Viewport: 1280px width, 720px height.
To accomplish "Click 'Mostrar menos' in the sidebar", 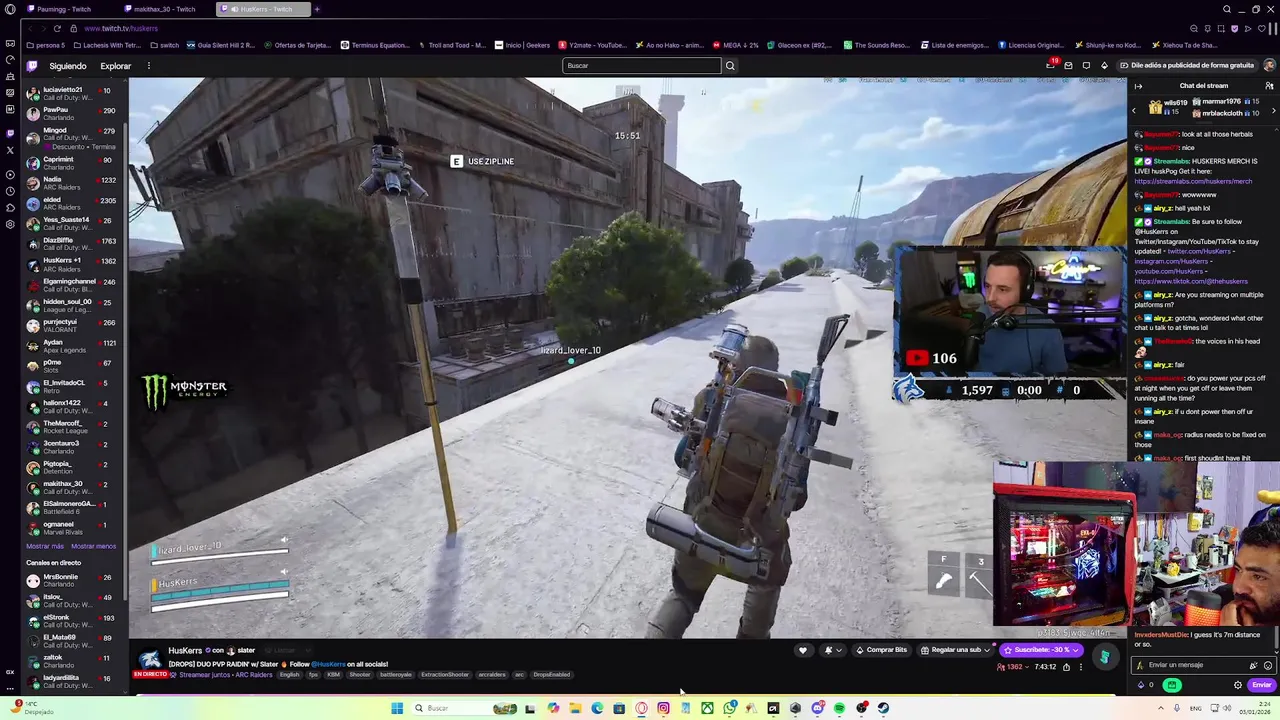I will pyautogui.click(x=94, y=546).
